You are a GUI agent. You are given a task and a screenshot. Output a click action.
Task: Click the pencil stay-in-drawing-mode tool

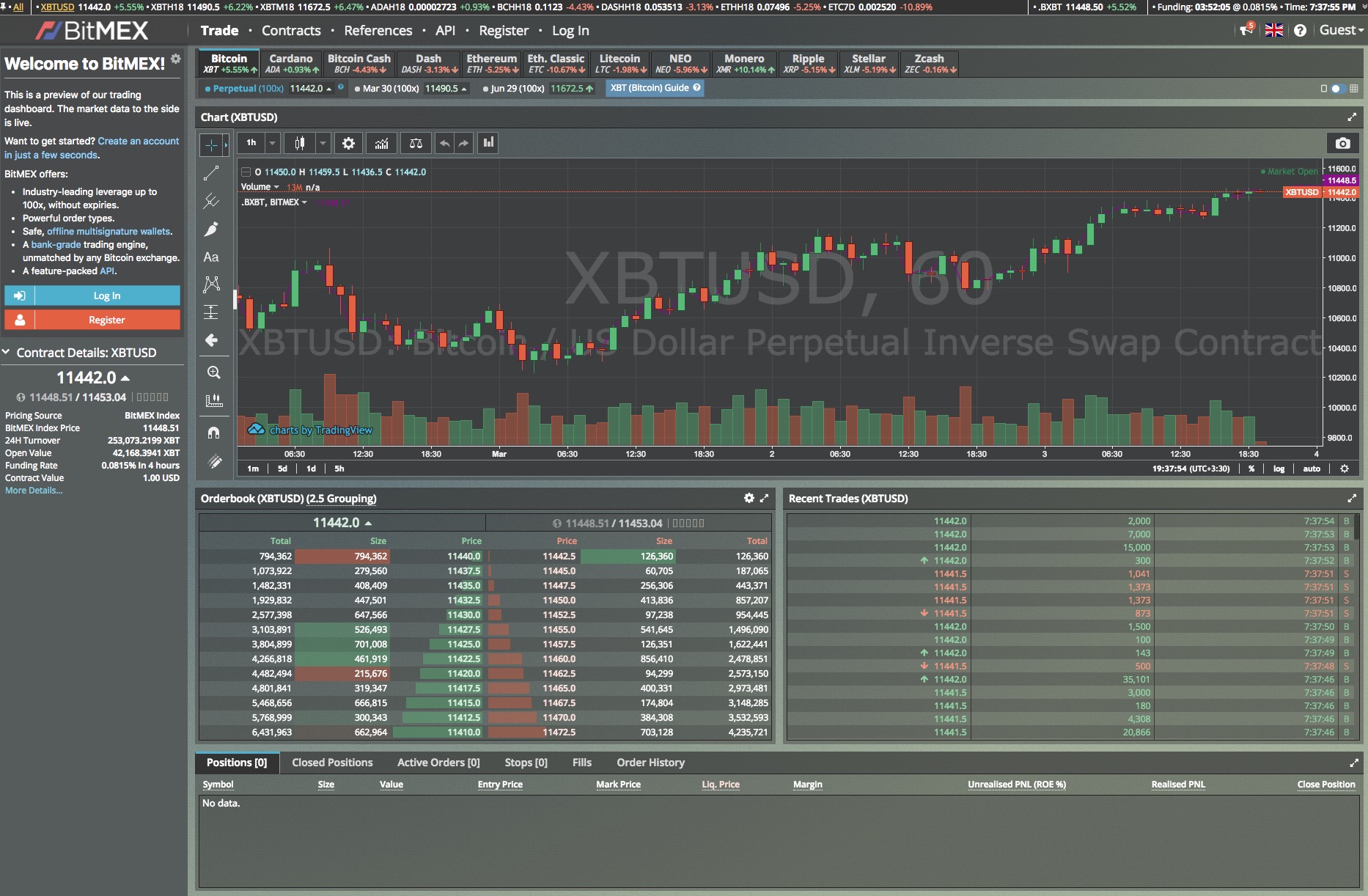click(213, 461)
